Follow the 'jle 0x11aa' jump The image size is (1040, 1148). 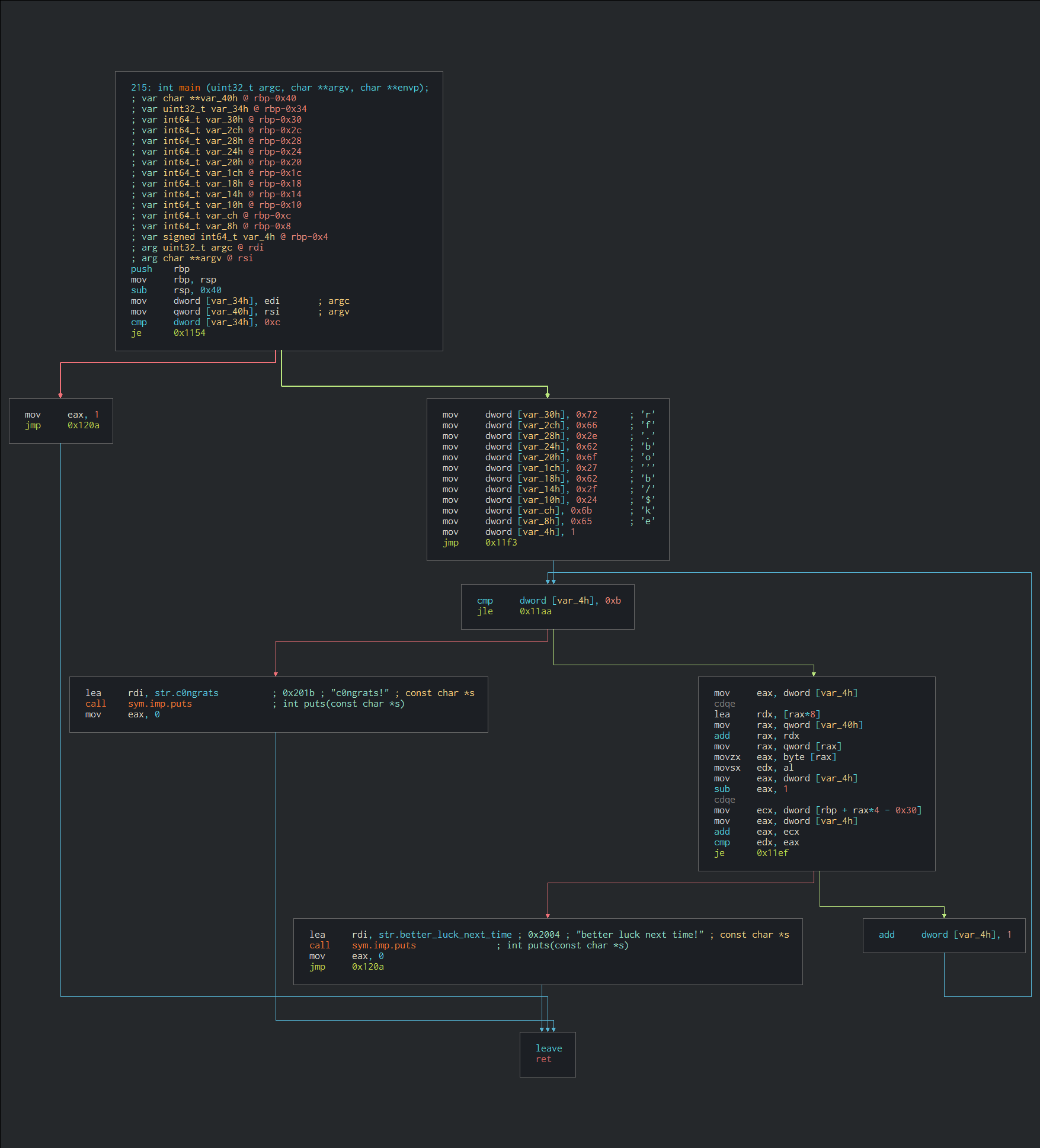tap(514, 611)
